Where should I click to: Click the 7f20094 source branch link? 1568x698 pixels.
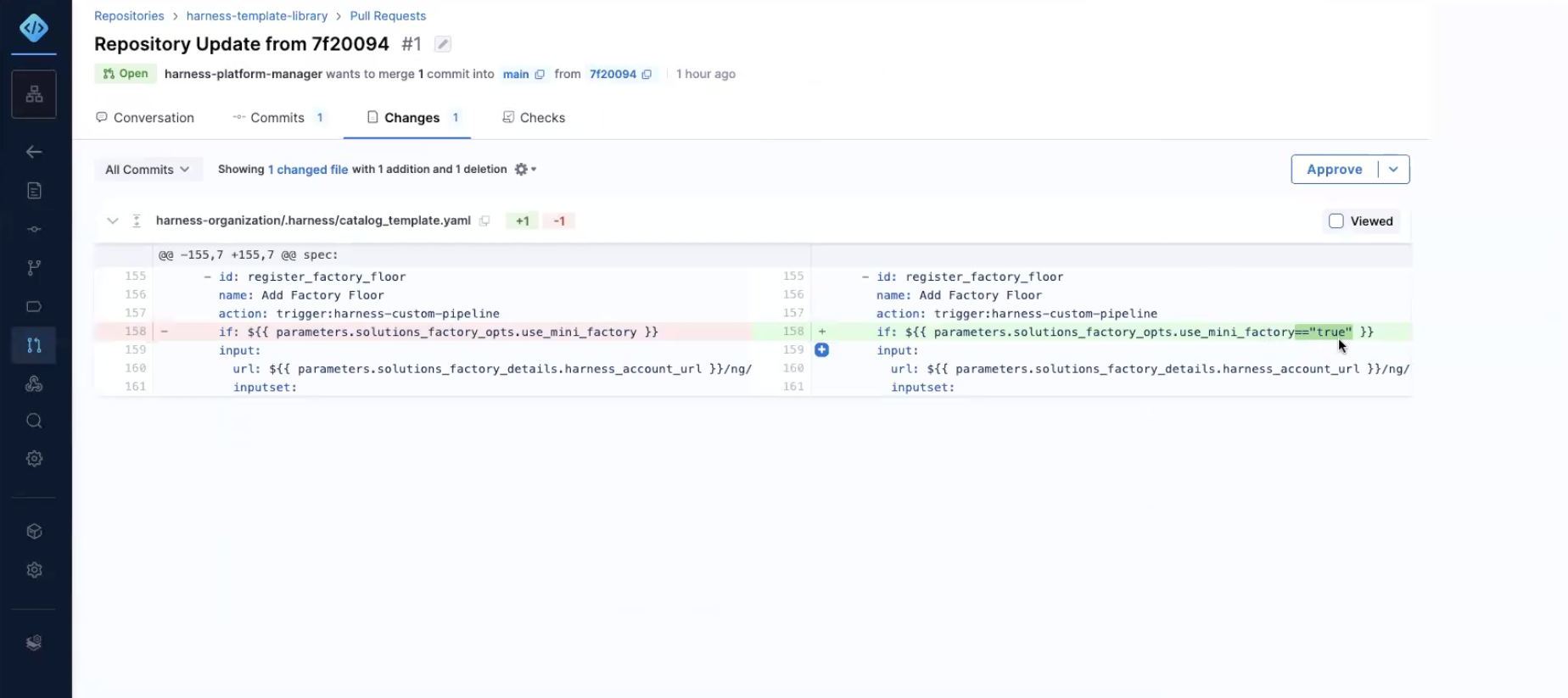coord(613,75)
